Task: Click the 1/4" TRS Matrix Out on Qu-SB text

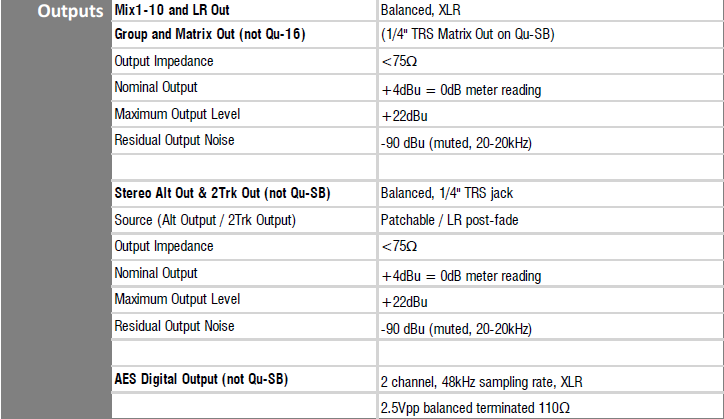Action: [x=468, y=34]
